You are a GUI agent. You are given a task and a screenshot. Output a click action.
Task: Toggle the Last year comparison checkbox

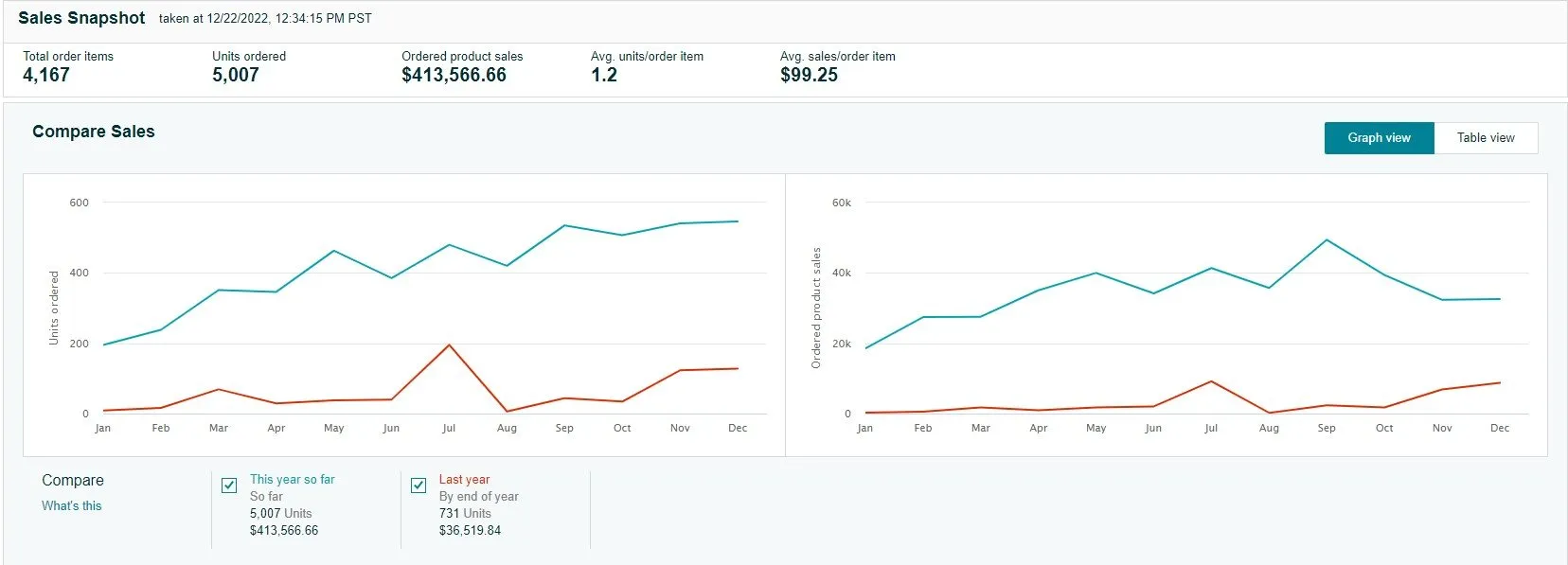point(419,486)
